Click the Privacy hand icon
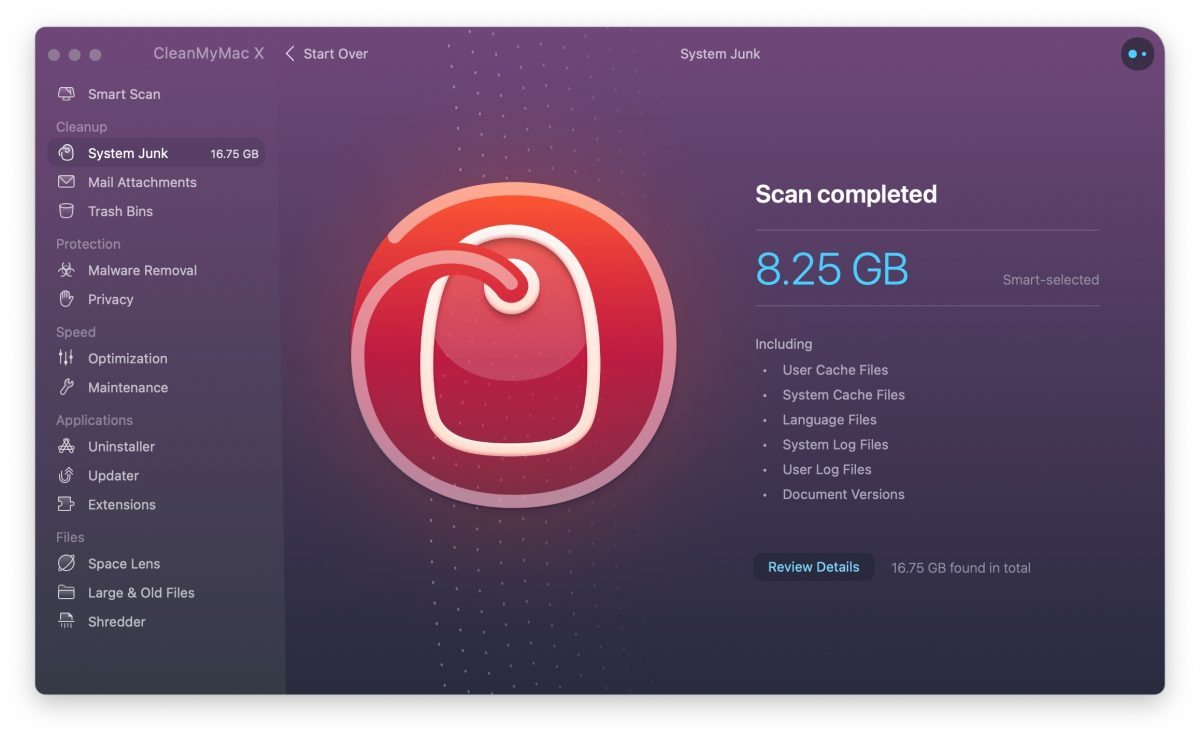Screen dimensions: 1200x738 coord(66,299)
